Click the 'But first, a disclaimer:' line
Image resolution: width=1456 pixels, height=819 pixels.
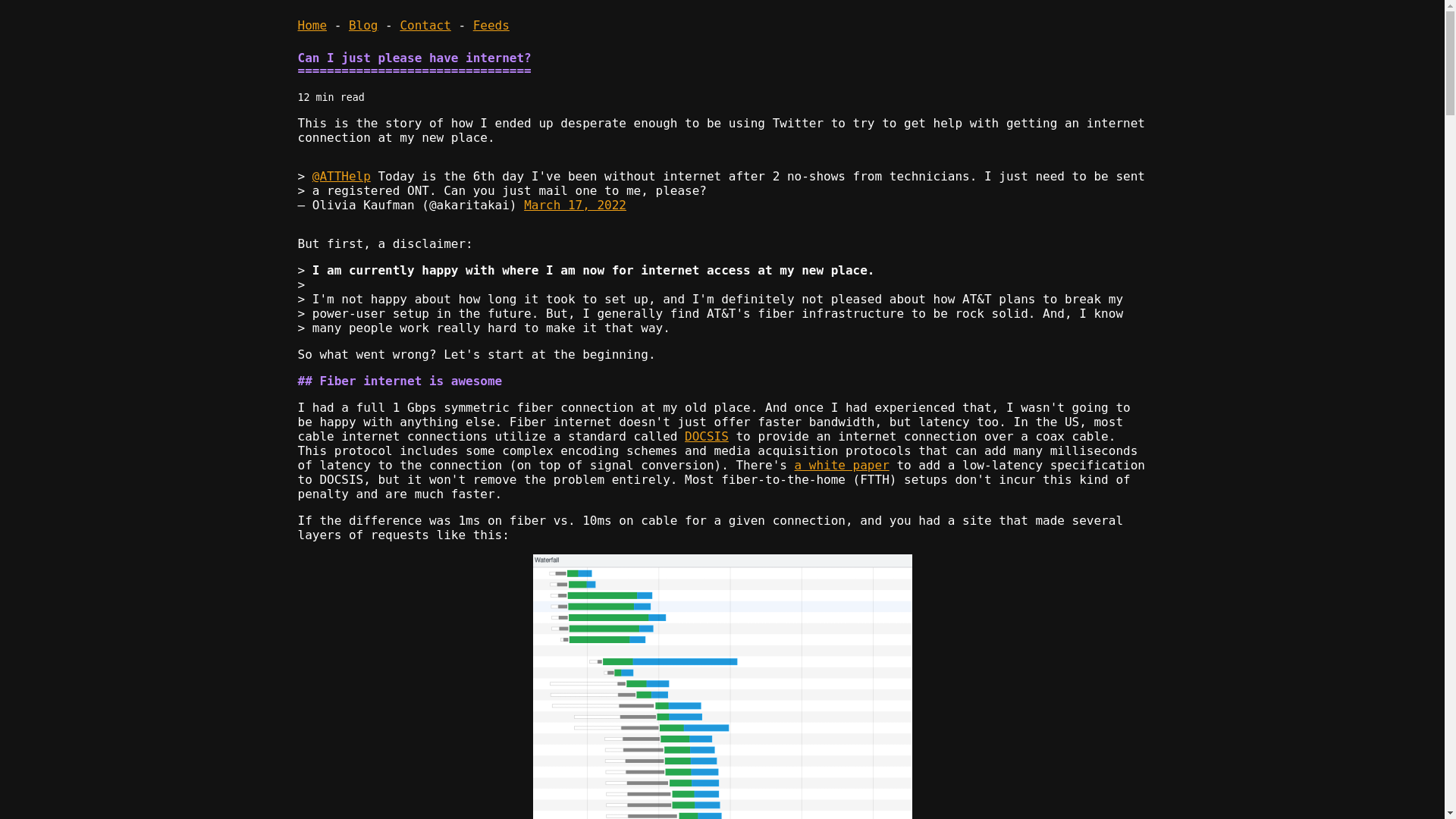(x=384, y=243)
